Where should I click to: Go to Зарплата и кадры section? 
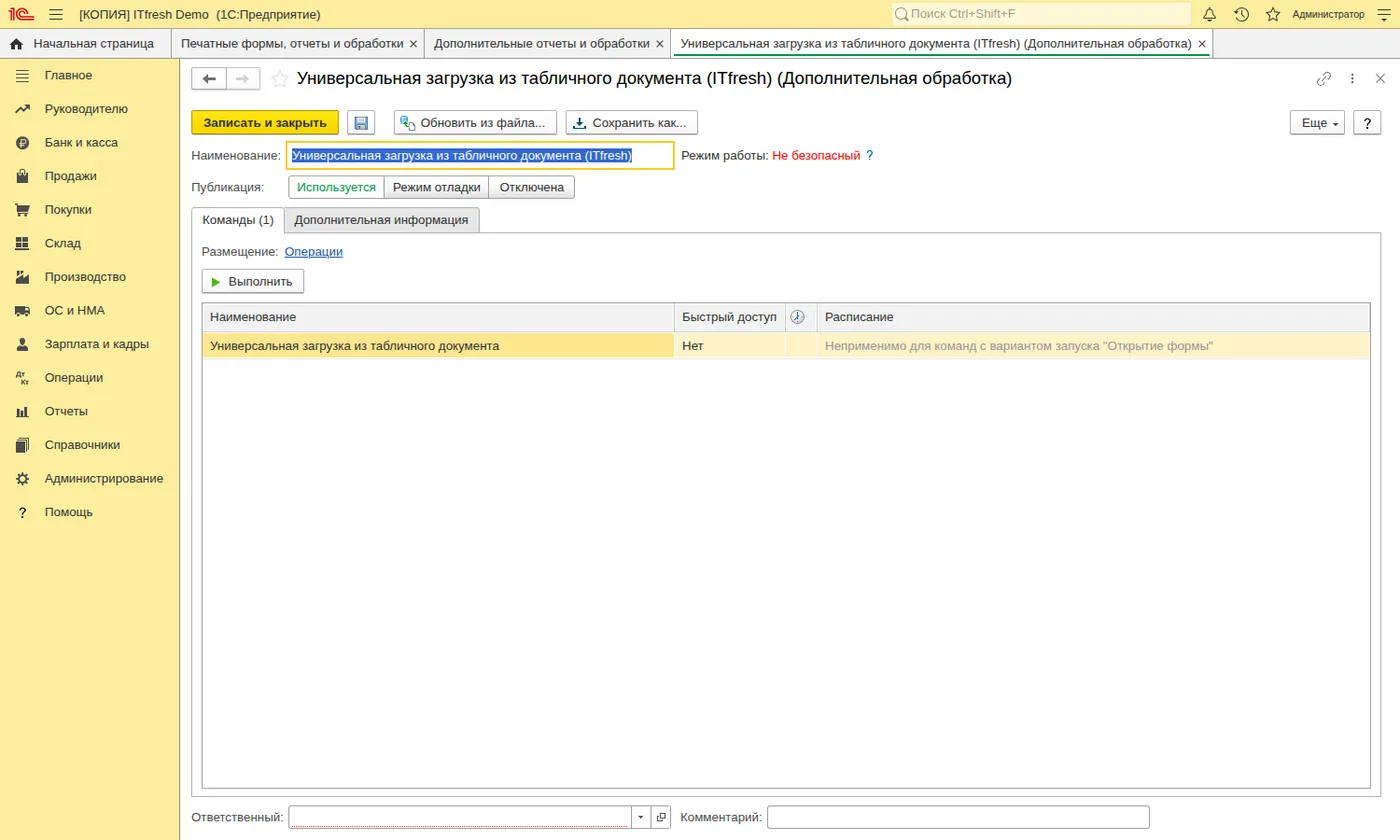(97, 344)
